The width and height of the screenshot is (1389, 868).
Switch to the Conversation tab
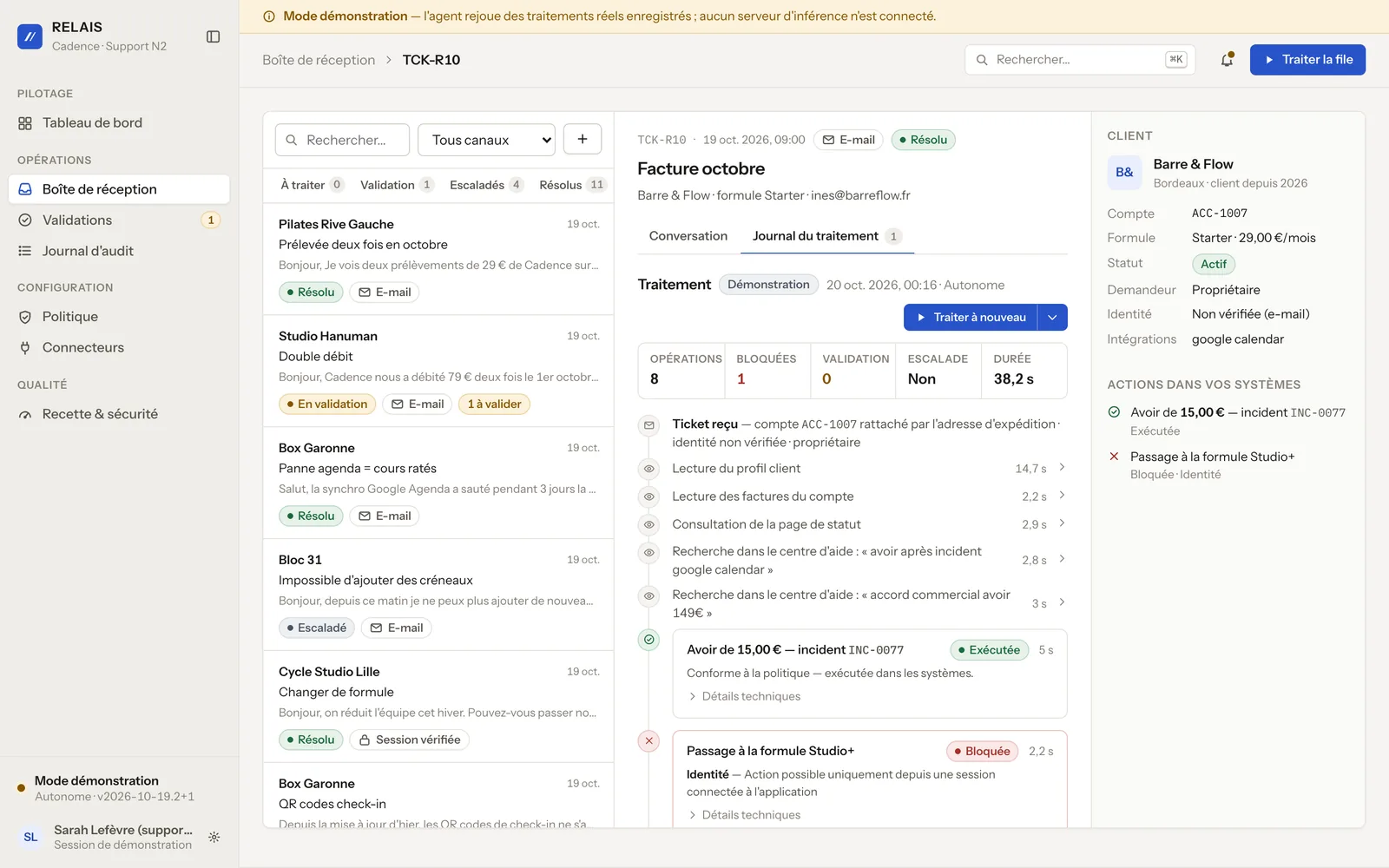tap(688, 236)
